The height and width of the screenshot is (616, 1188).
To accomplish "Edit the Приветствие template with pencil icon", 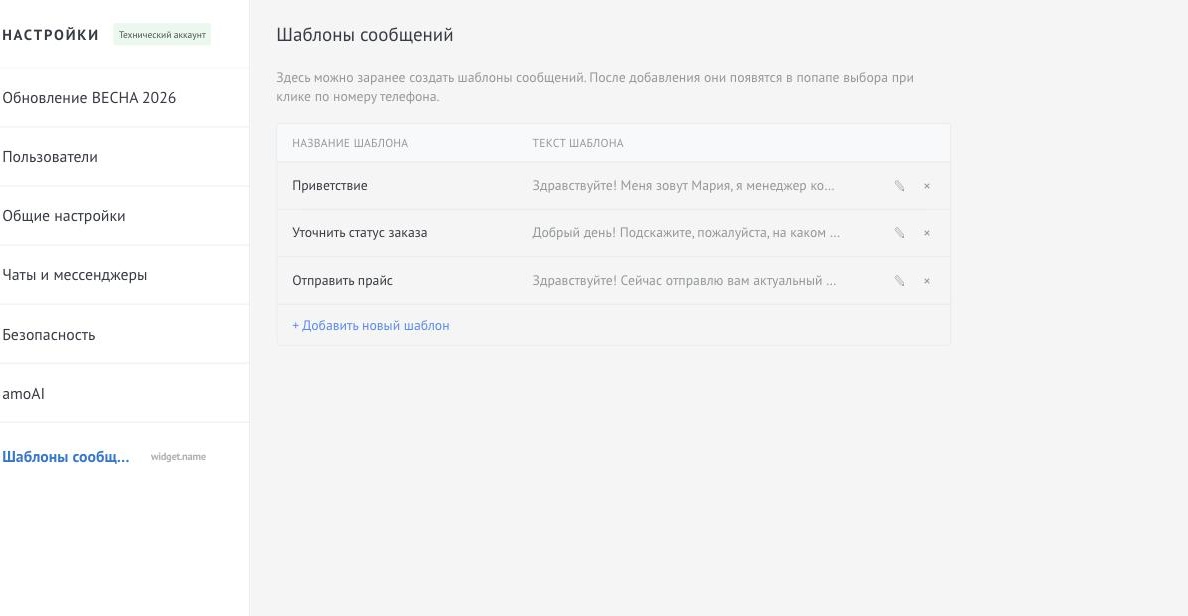I will tap(899, 186).
